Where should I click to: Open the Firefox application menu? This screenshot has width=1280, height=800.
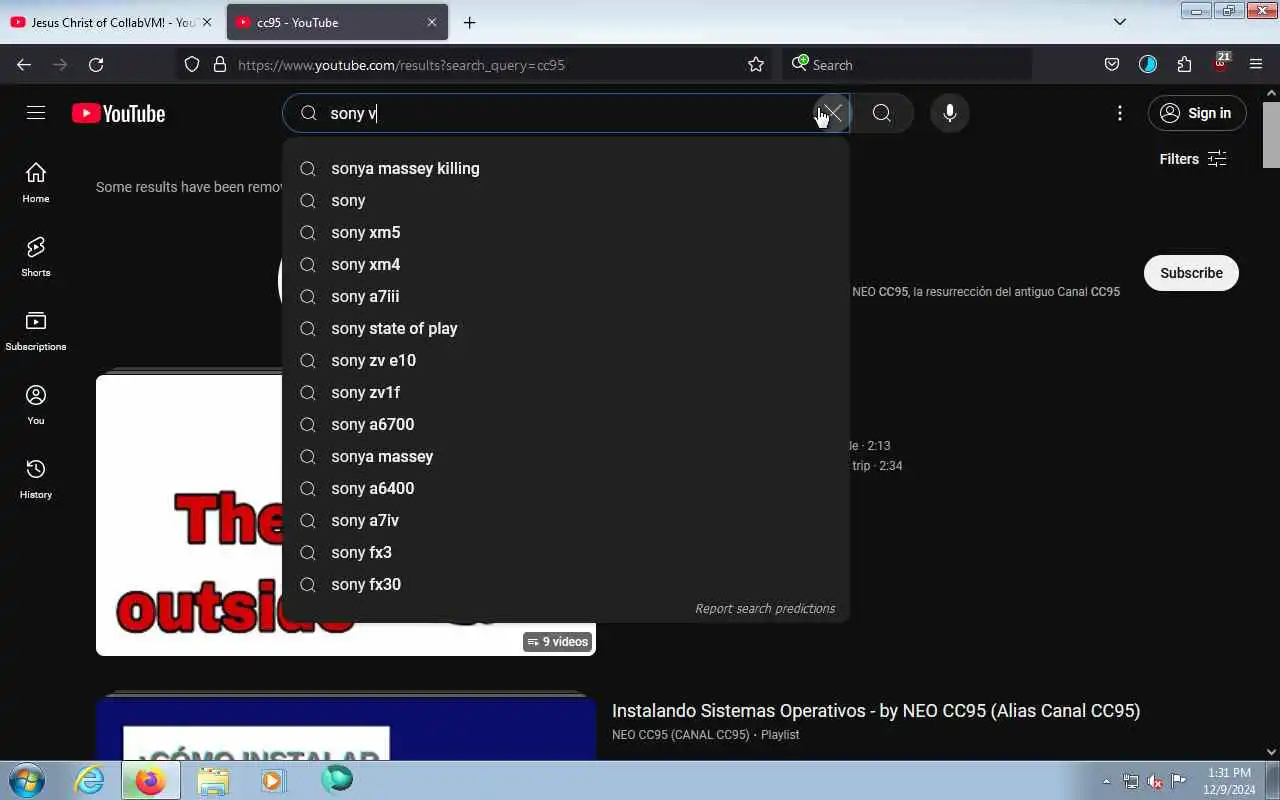pos(1256,65)
